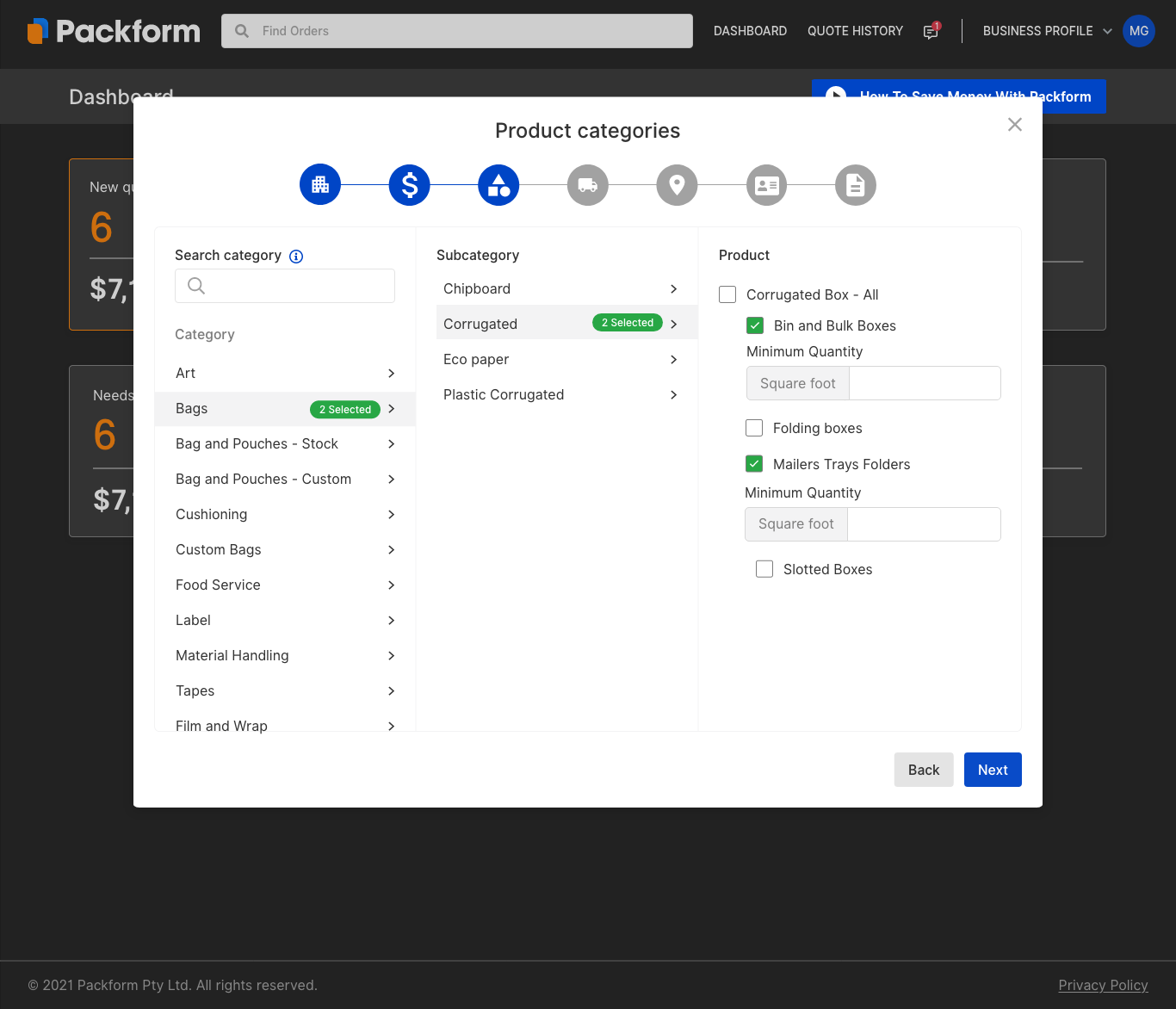This screenshot has width=1176, height=1009.
Task: Check the Corrugated Box - All checkbox
Action: (728, 294)
